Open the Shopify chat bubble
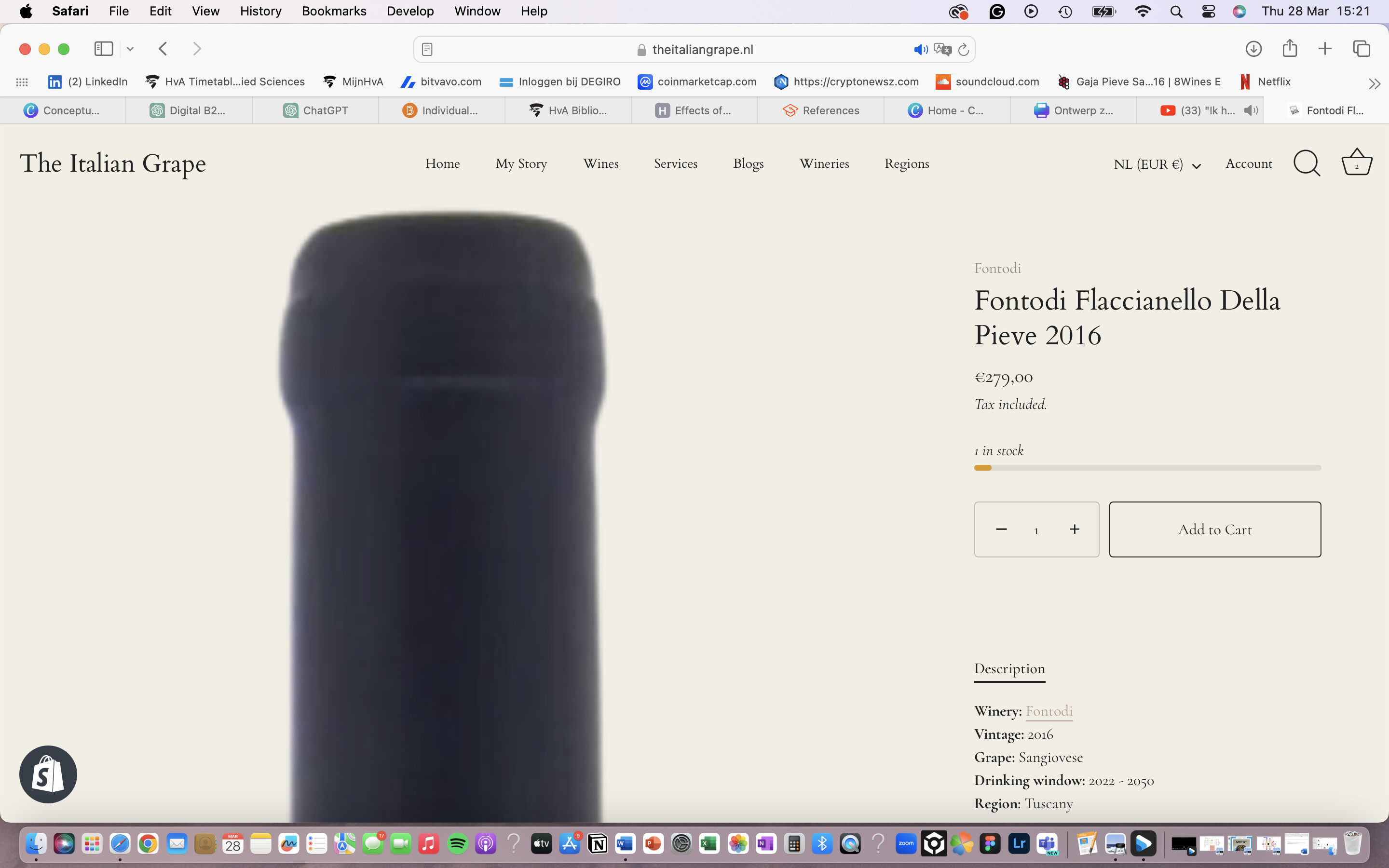 click(x=48, y=774)
